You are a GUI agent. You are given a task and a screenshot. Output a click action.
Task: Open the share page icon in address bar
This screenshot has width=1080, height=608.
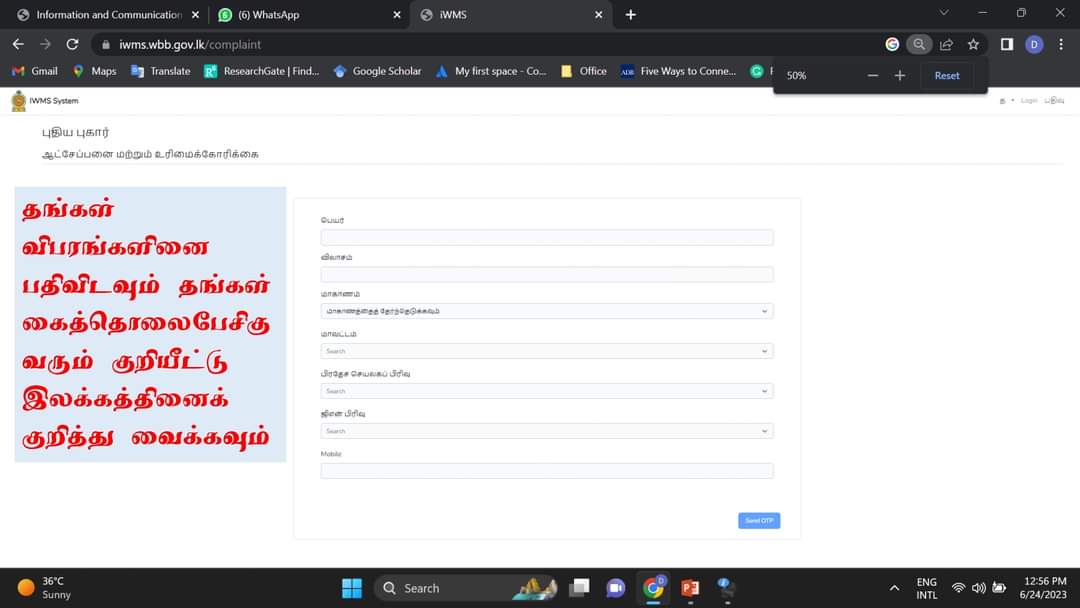click(x=946, y=44)
